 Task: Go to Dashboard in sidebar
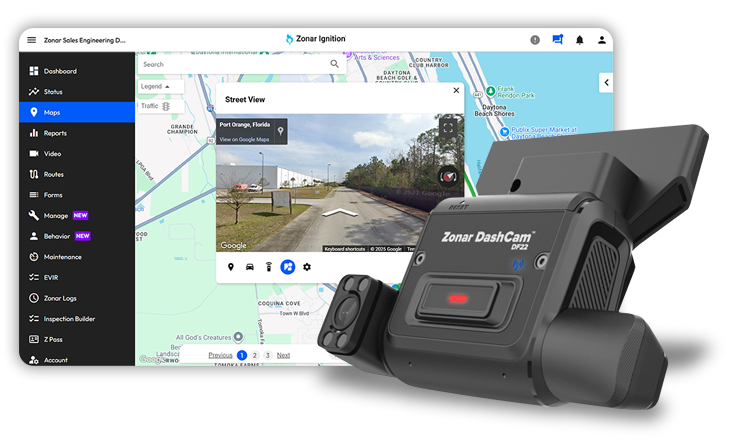pyautogui.click(x=77, y=71)
